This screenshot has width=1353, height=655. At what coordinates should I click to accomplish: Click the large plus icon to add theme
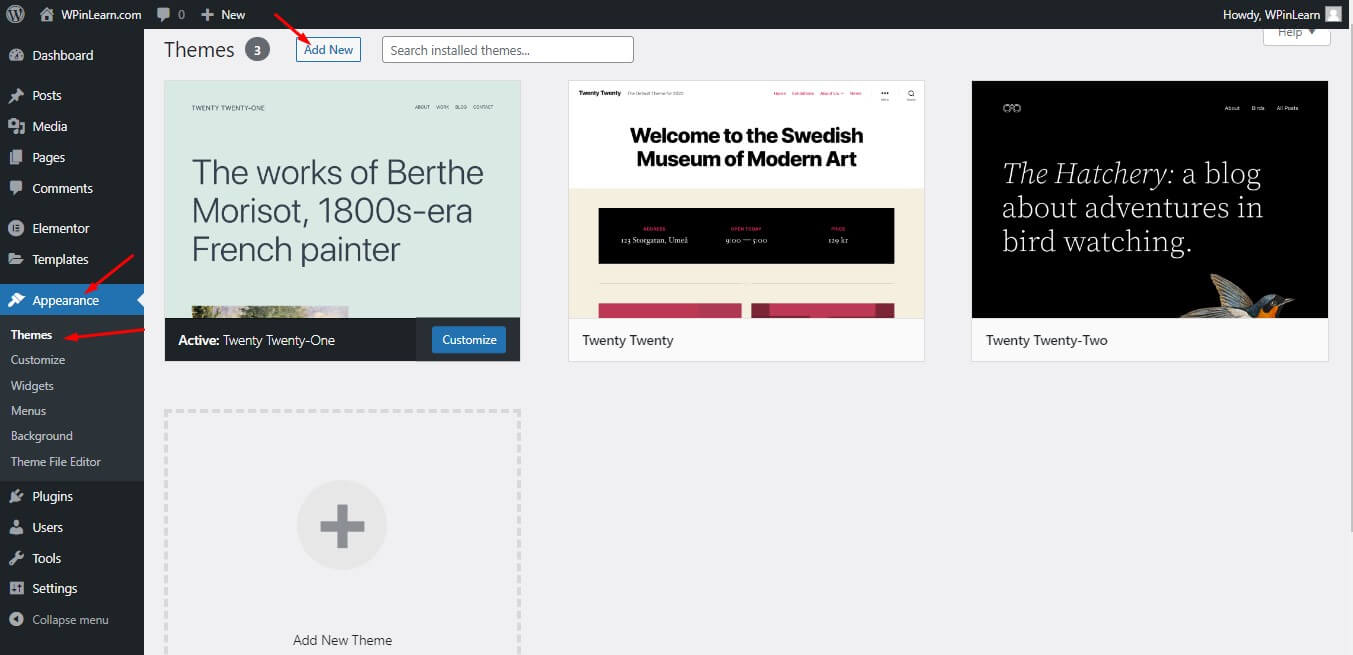342,526
